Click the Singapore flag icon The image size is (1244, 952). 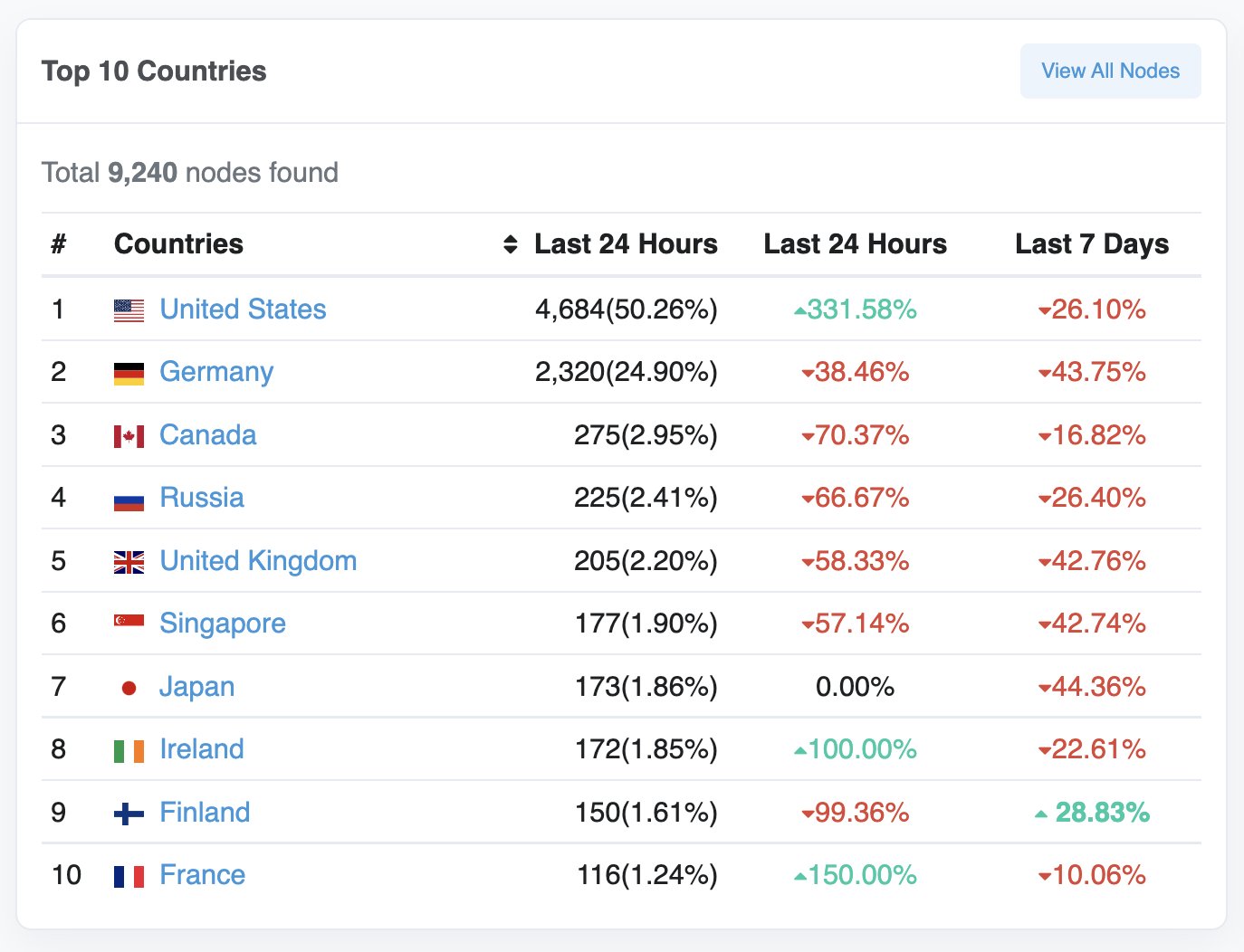[x=129, y=622]
